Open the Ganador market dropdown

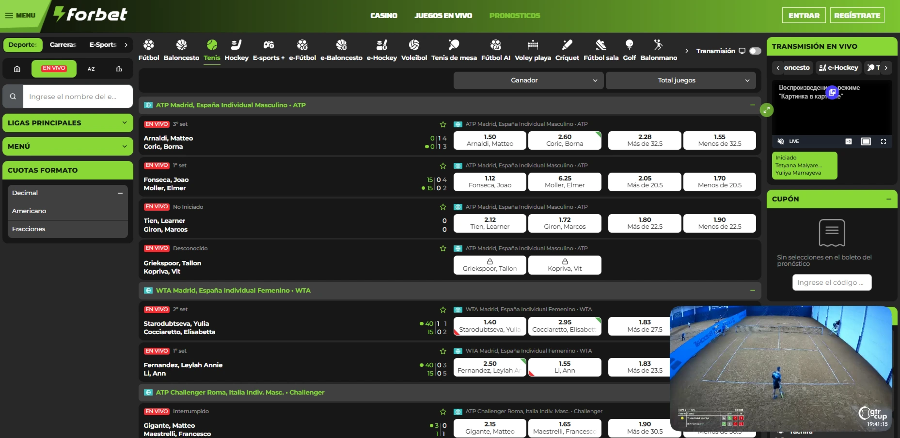[527, 80]
